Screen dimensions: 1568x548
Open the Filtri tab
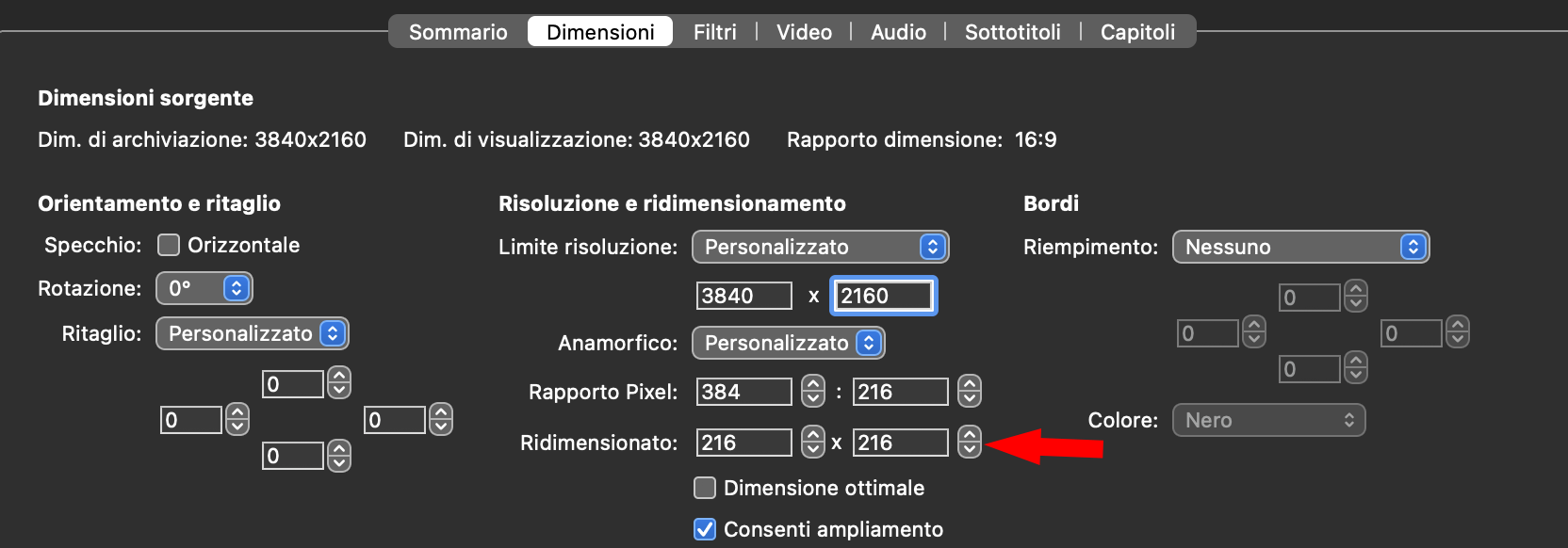coord(714,32)
